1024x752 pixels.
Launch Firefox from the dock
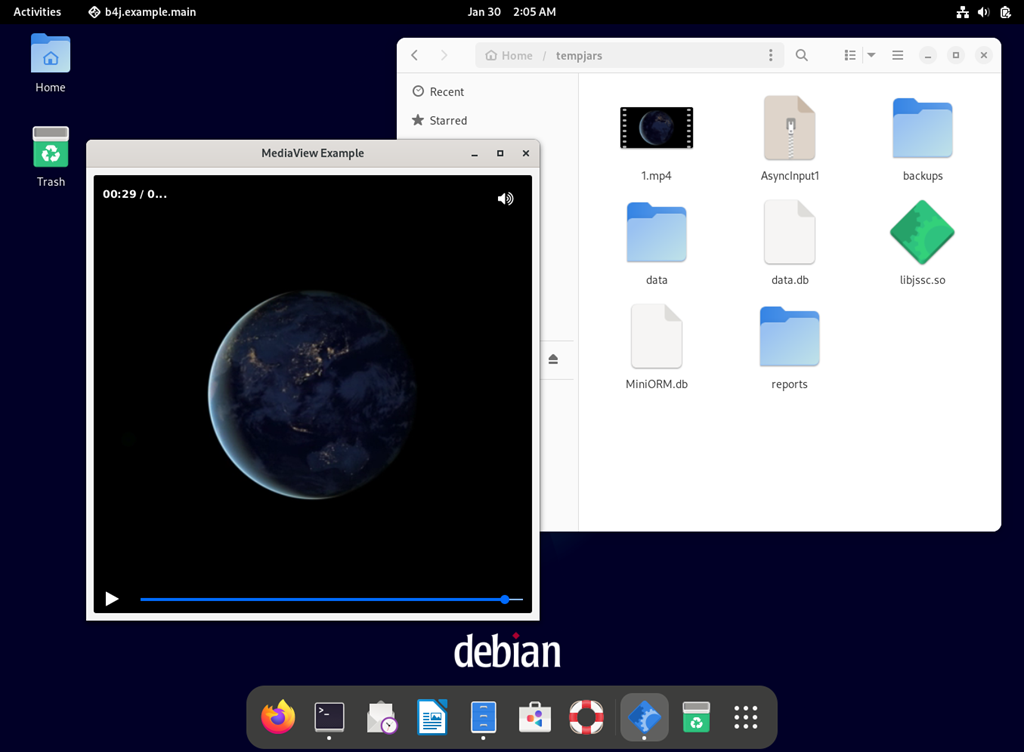coord(277,717)
